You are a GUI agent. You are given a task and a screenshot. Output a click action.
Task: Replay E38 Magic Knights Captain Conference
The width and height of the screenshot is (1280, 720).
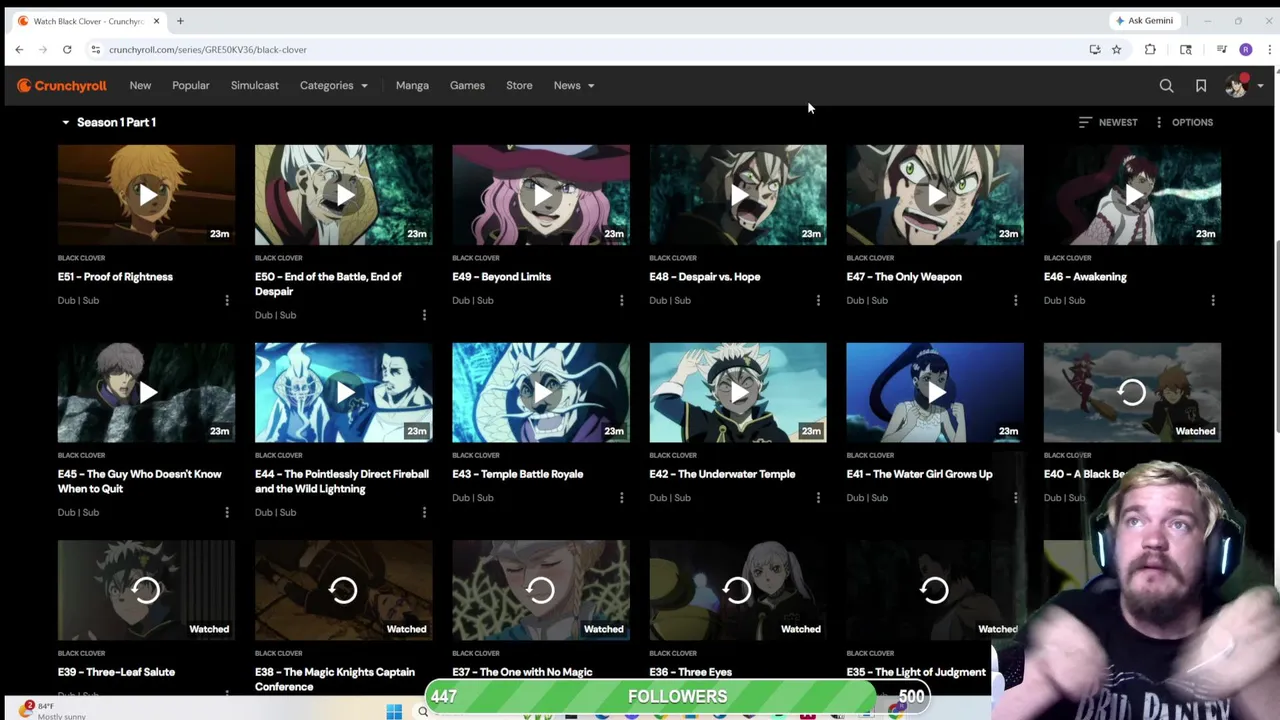343,590
